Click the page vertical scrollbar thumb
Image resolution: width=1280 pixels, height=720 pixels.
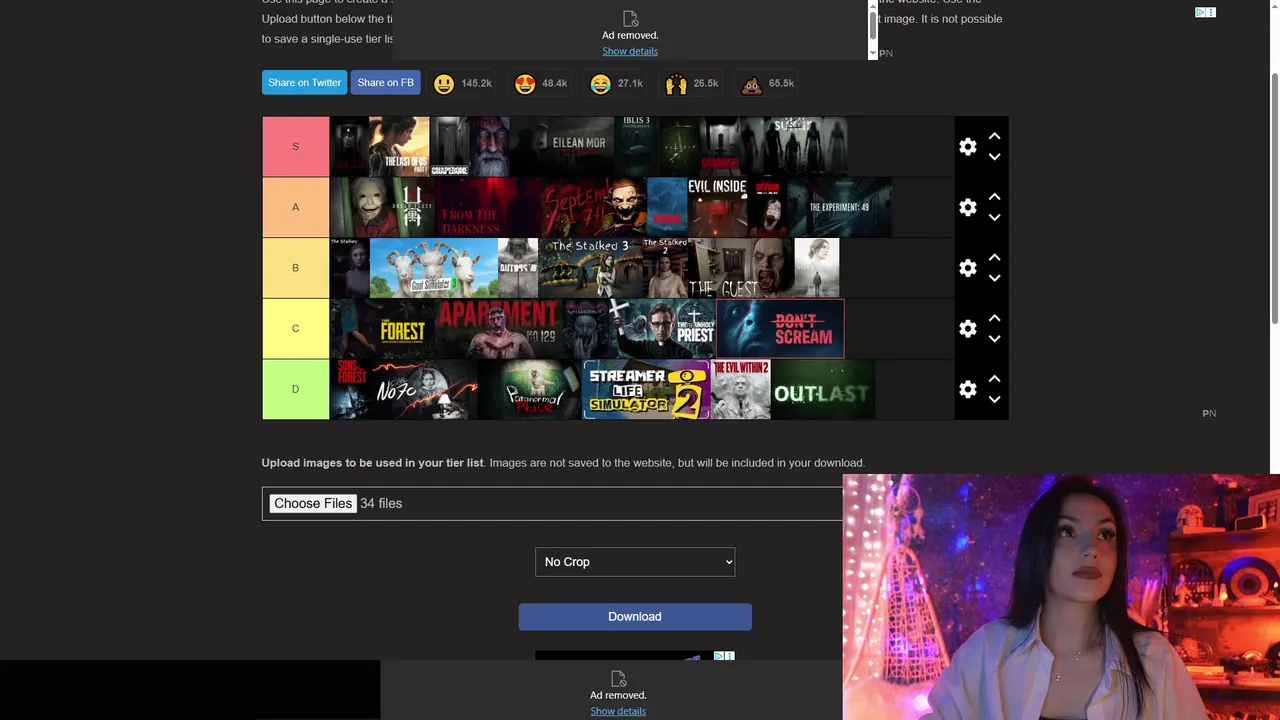[x=1274, y=198]
